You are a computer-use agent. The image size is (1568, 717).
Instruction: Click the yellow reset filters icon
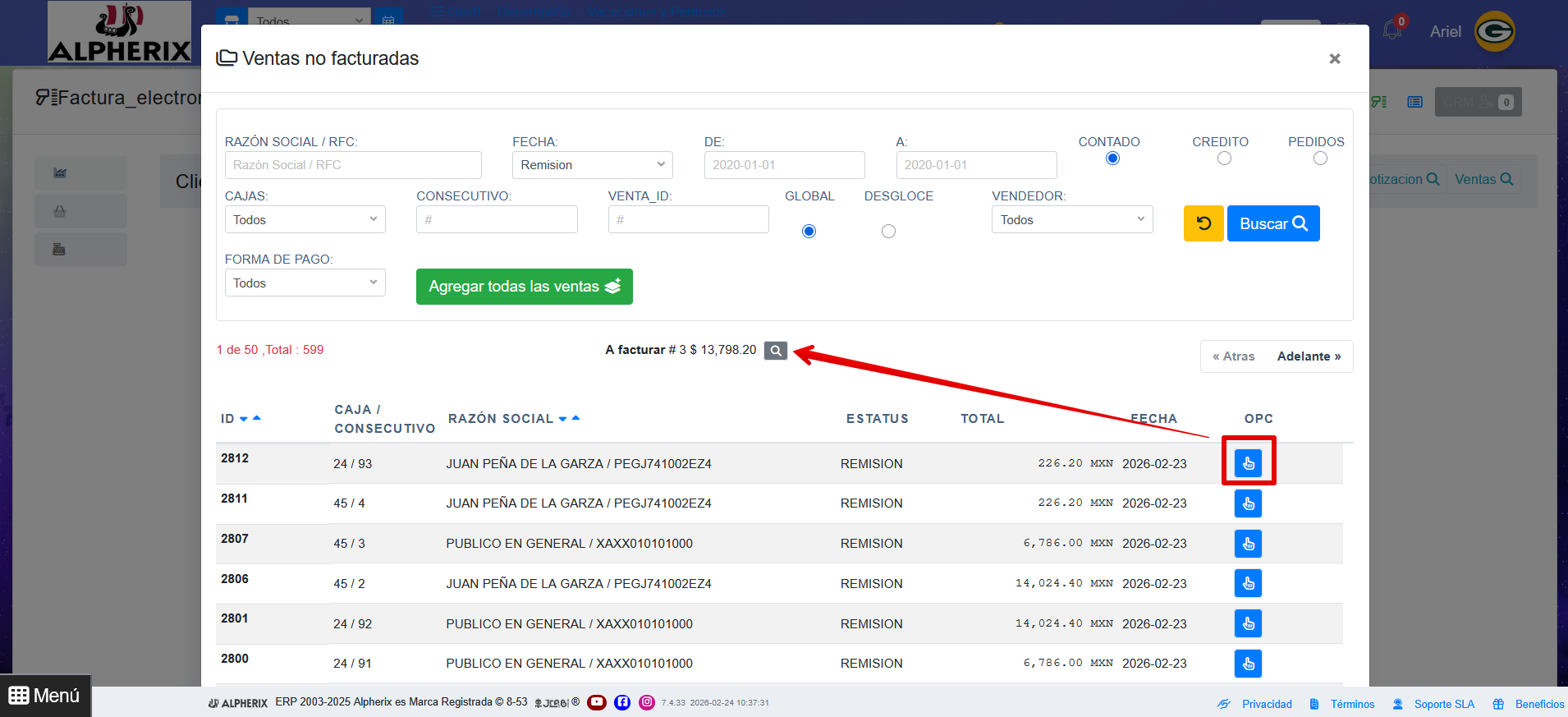(1203, 223)
